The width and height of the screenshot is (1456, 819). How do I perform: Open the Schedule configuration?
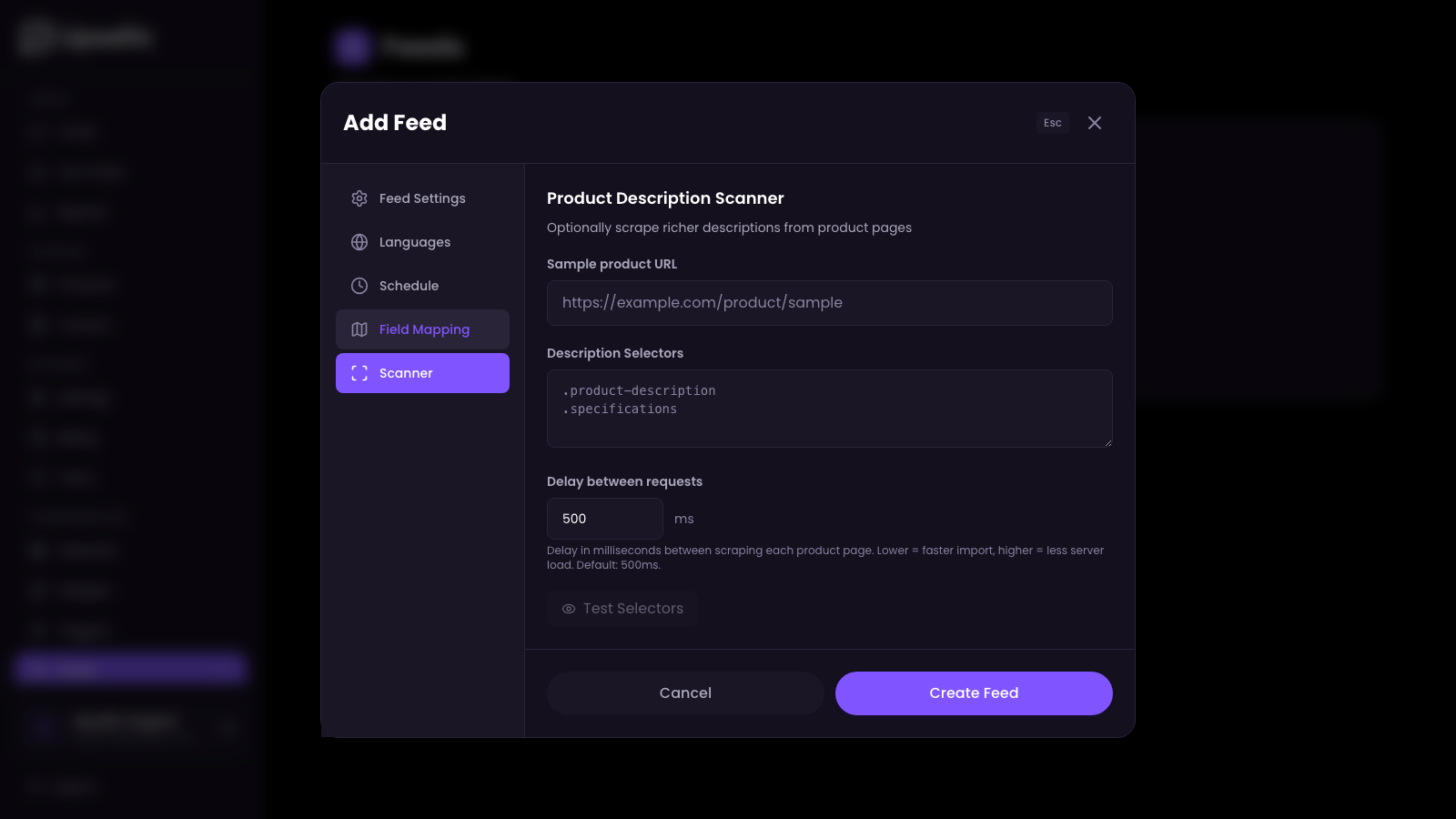pos(409,286)
